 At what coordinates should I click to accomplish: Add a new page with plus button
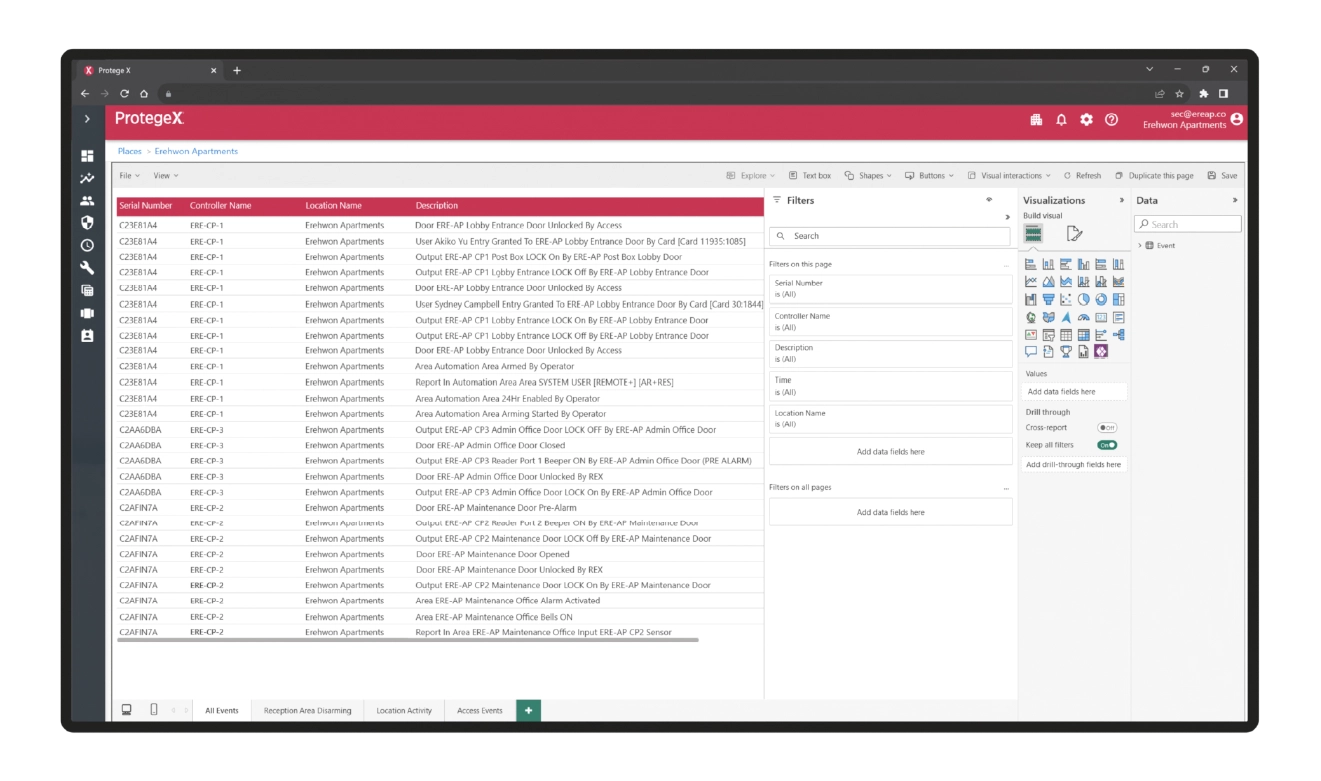[528, 710]
